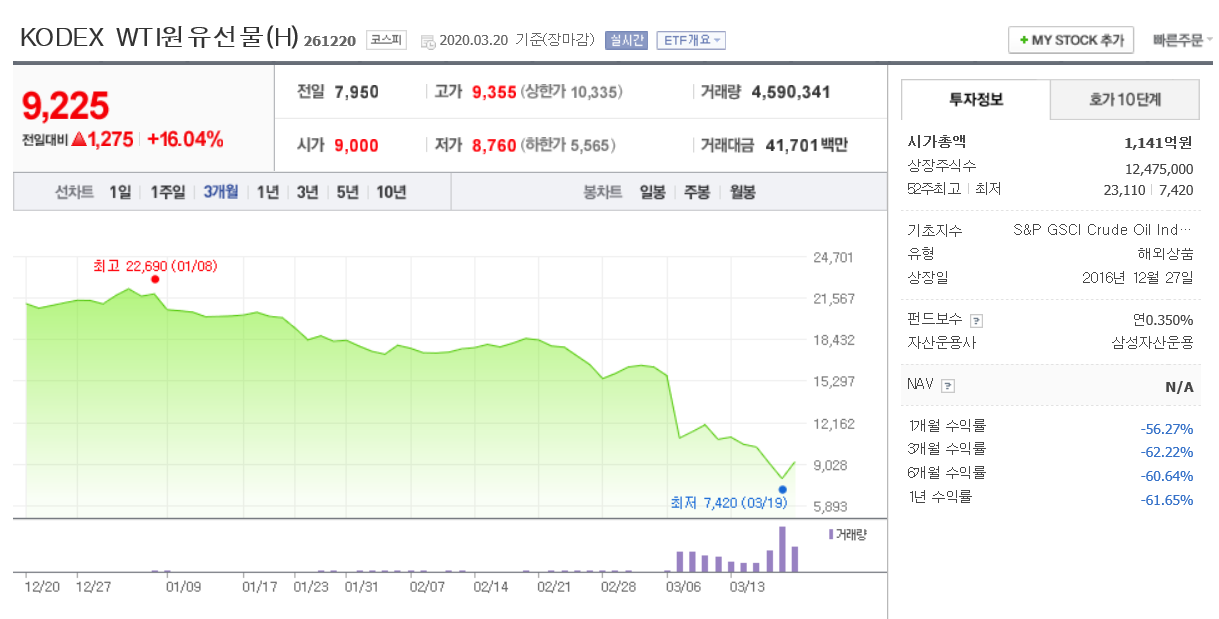Open the 1개월 수익률 -56.27% link

coord(1165,427)
